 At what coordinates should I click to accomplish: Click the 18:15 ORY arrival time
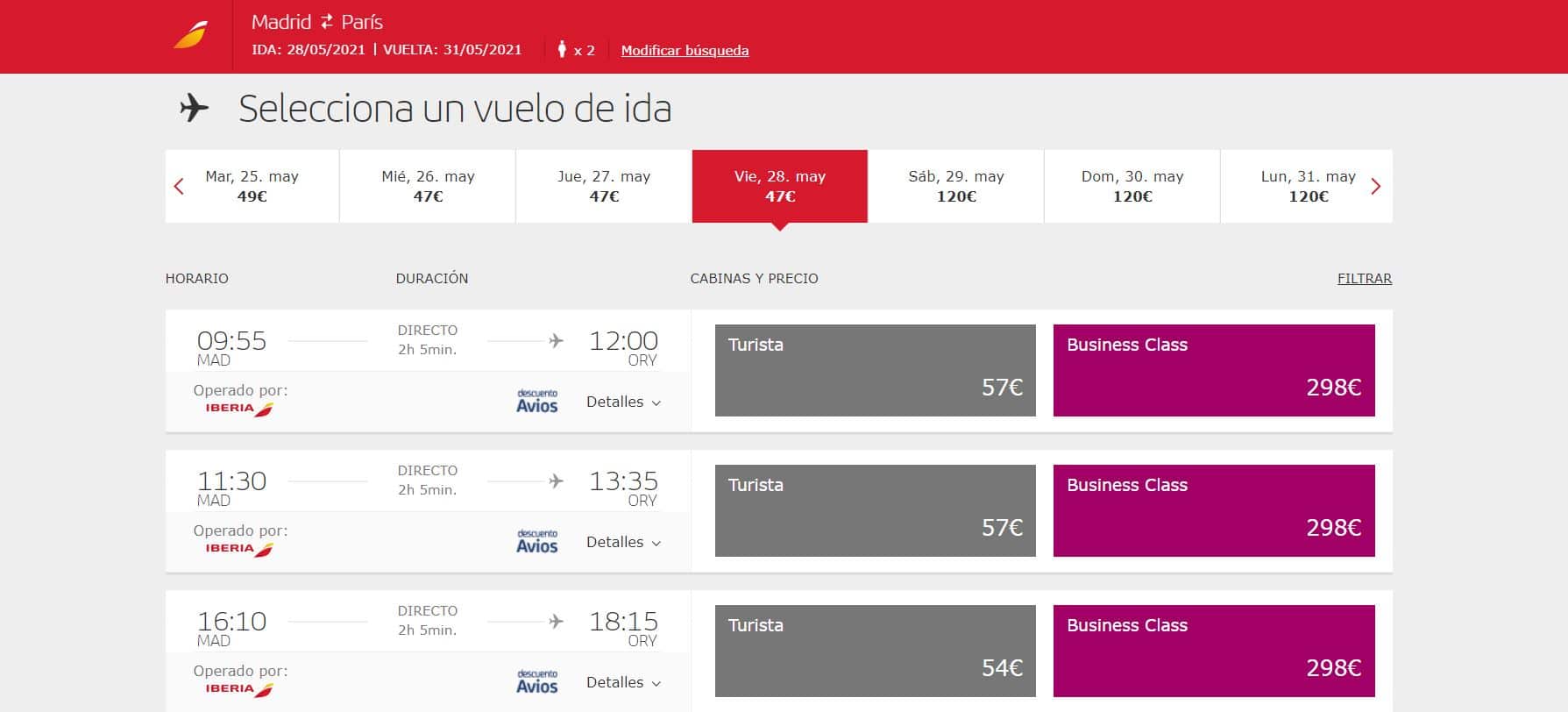coord(623,628)
